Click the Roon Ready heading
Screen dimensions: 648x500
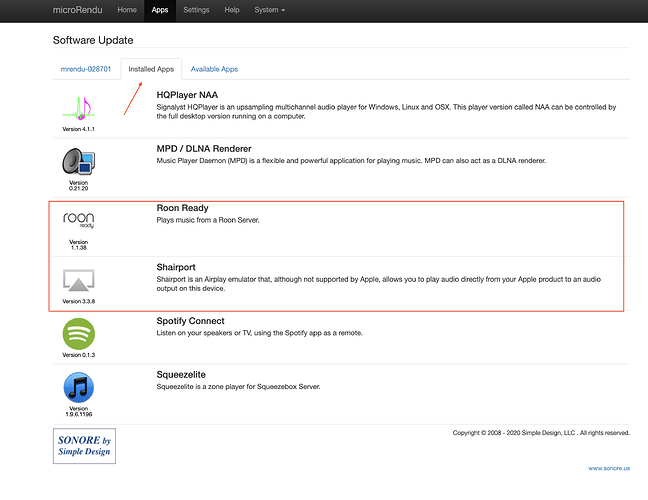click(182, 208)
